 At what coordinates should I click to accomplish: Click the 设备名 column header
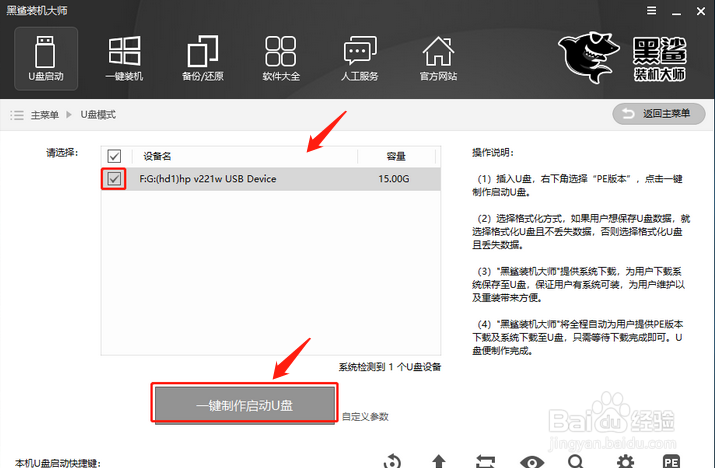click(x=157, y=156)
